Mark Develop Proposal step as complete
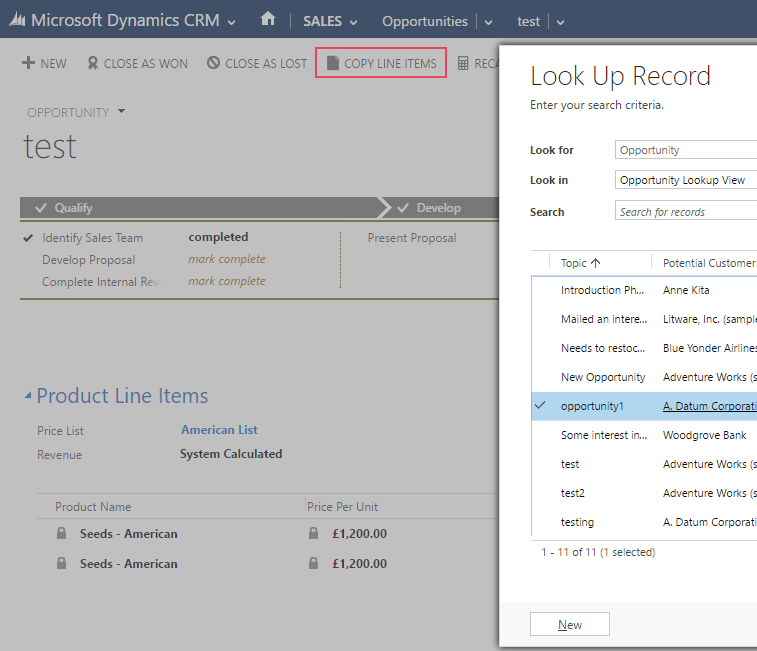The height and width of the screenshot is (651, 757). [227, 259]
